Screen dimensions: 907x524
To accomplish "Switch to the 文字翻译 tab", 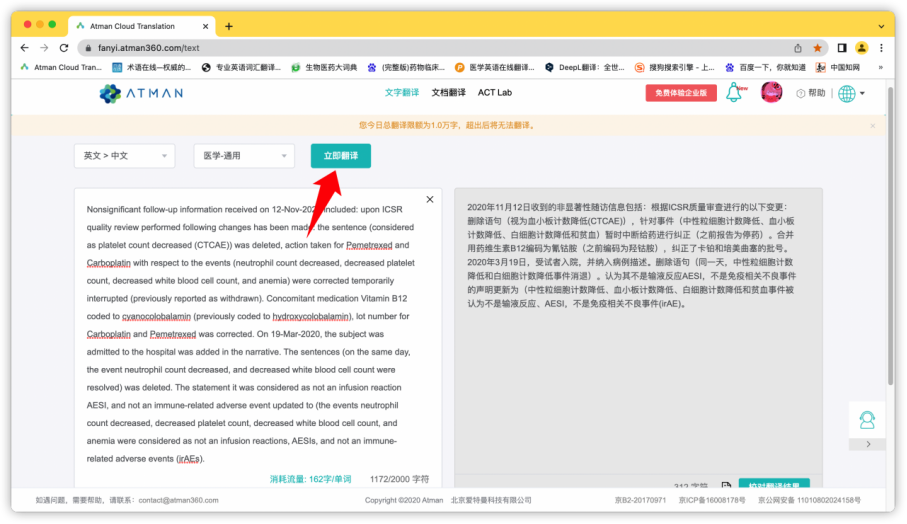I will [x=401, y=93].
